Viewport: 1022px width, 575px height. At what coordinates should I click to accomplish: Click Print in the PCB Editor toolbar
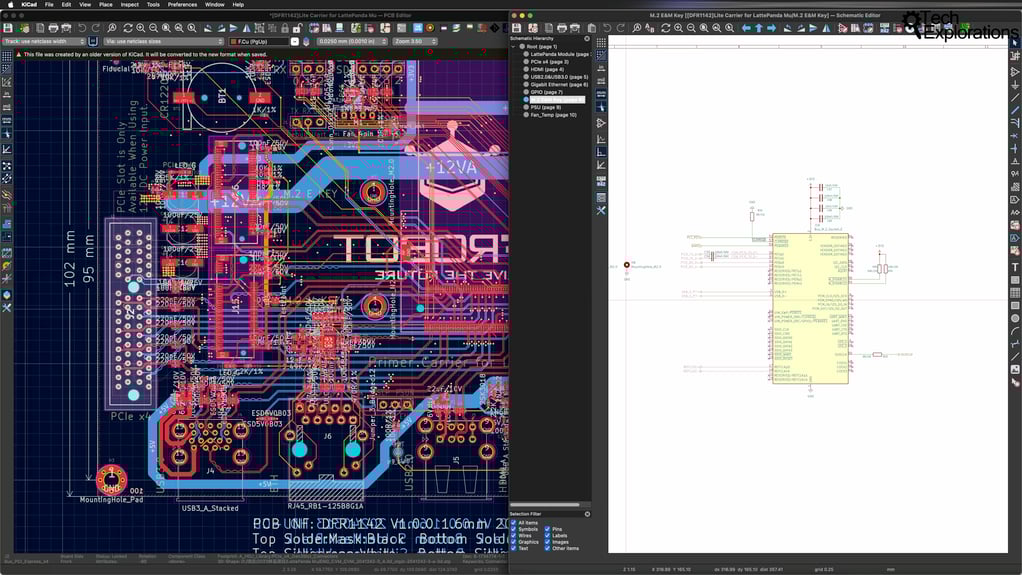tap(53, 28)
